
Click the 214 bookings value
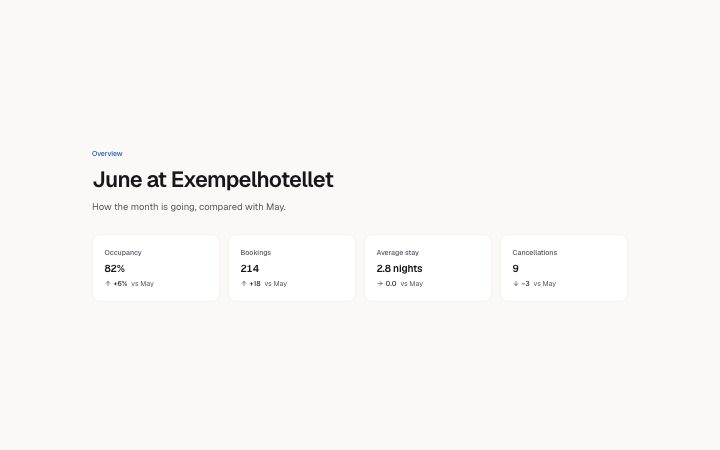click(x=249, y=269)
